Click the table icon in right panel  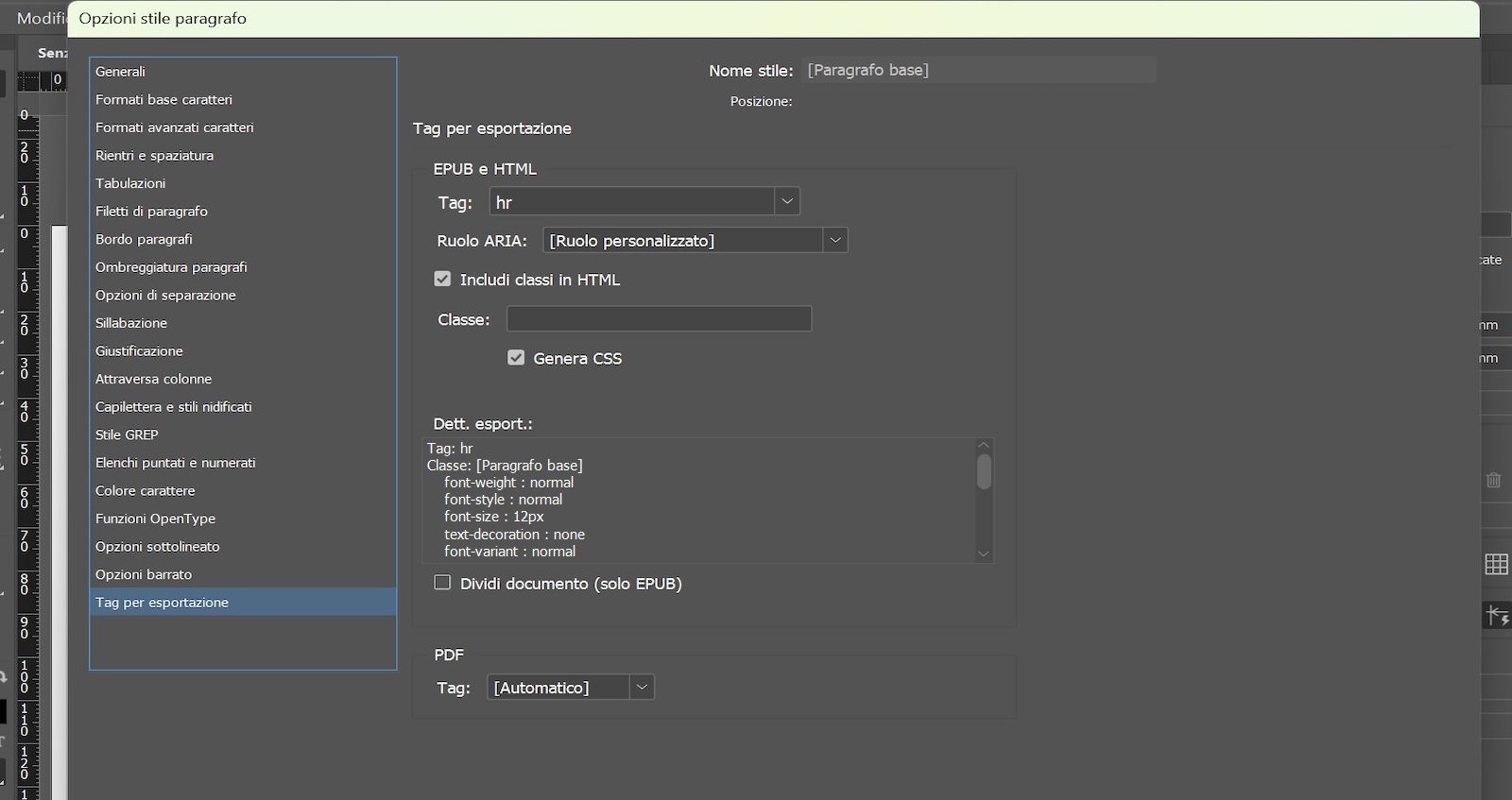(1496, 564)
